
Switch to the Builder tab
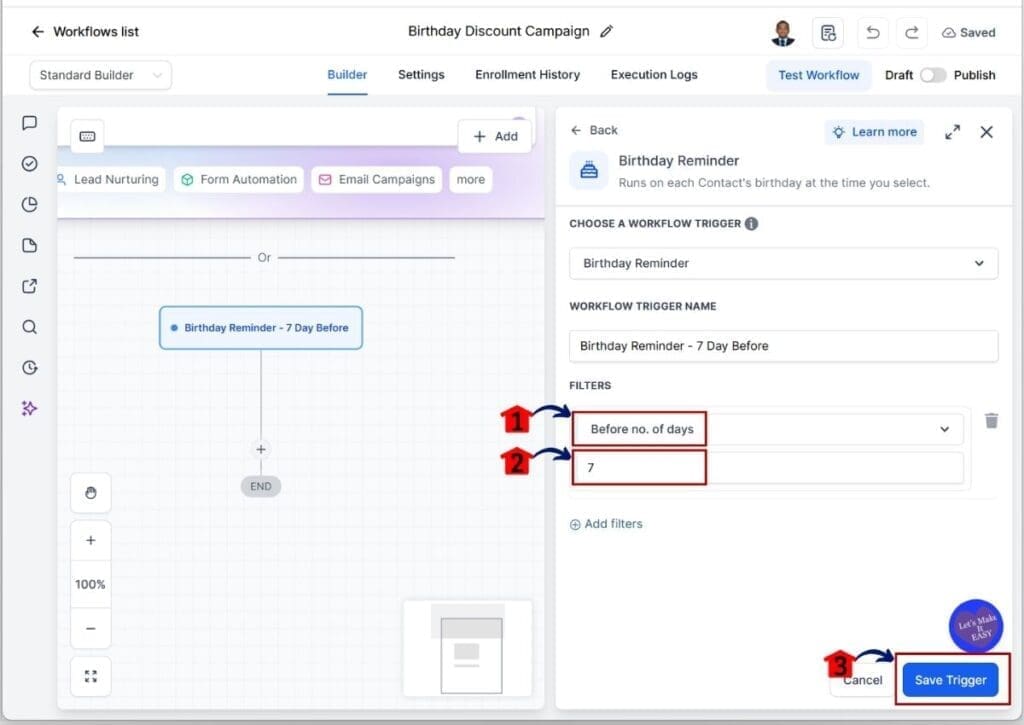[347, 74]
